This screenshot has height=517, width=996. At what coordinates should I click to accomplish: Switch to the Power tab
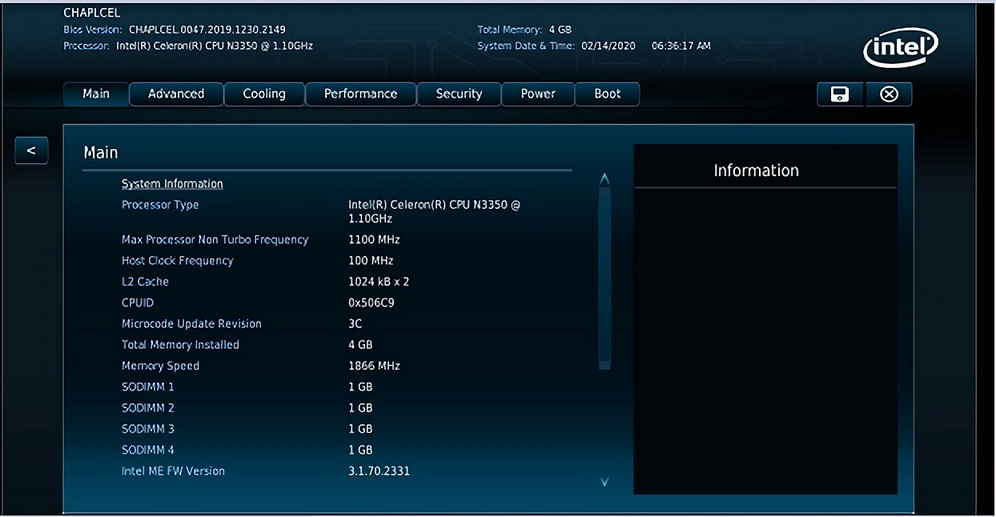538,94
